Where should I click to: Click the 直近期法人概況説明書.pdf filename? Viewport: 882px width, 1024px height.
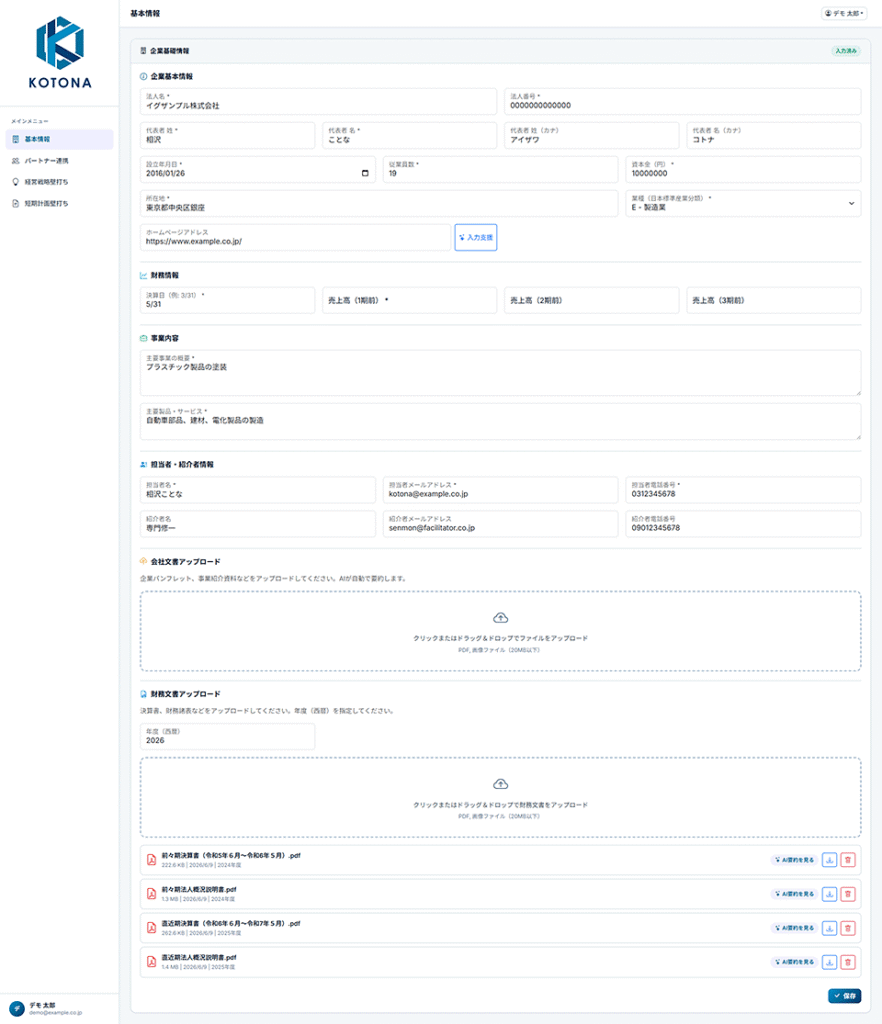199,957
